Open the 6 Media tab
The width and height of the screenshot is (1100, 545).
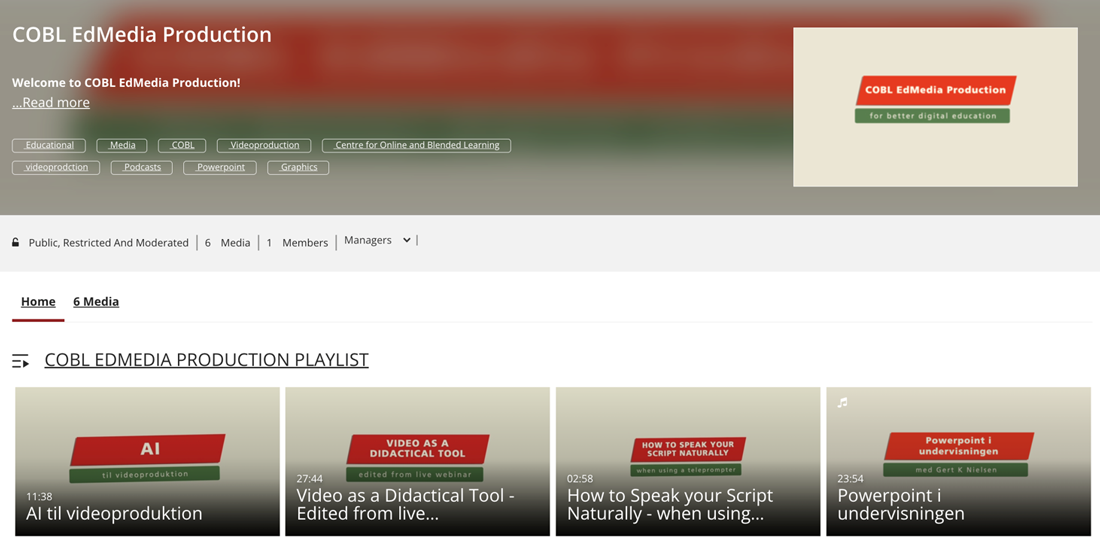[96, 302]
